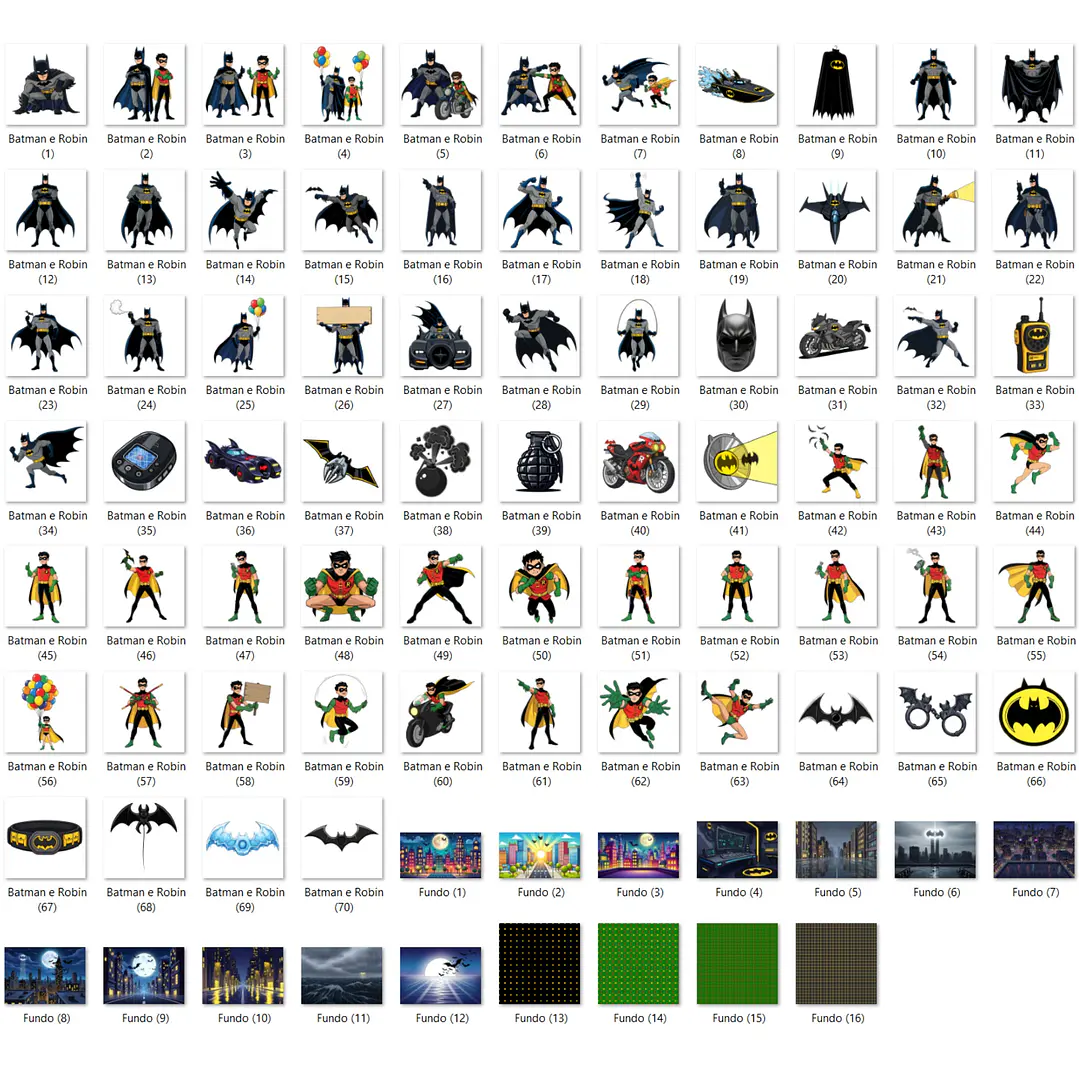Image resolution: width=1079 pixels, height=1079 pixels.
Task: Select Batman e Robin (9) black cape thumbnail
Action: click(x=836, y=85)
